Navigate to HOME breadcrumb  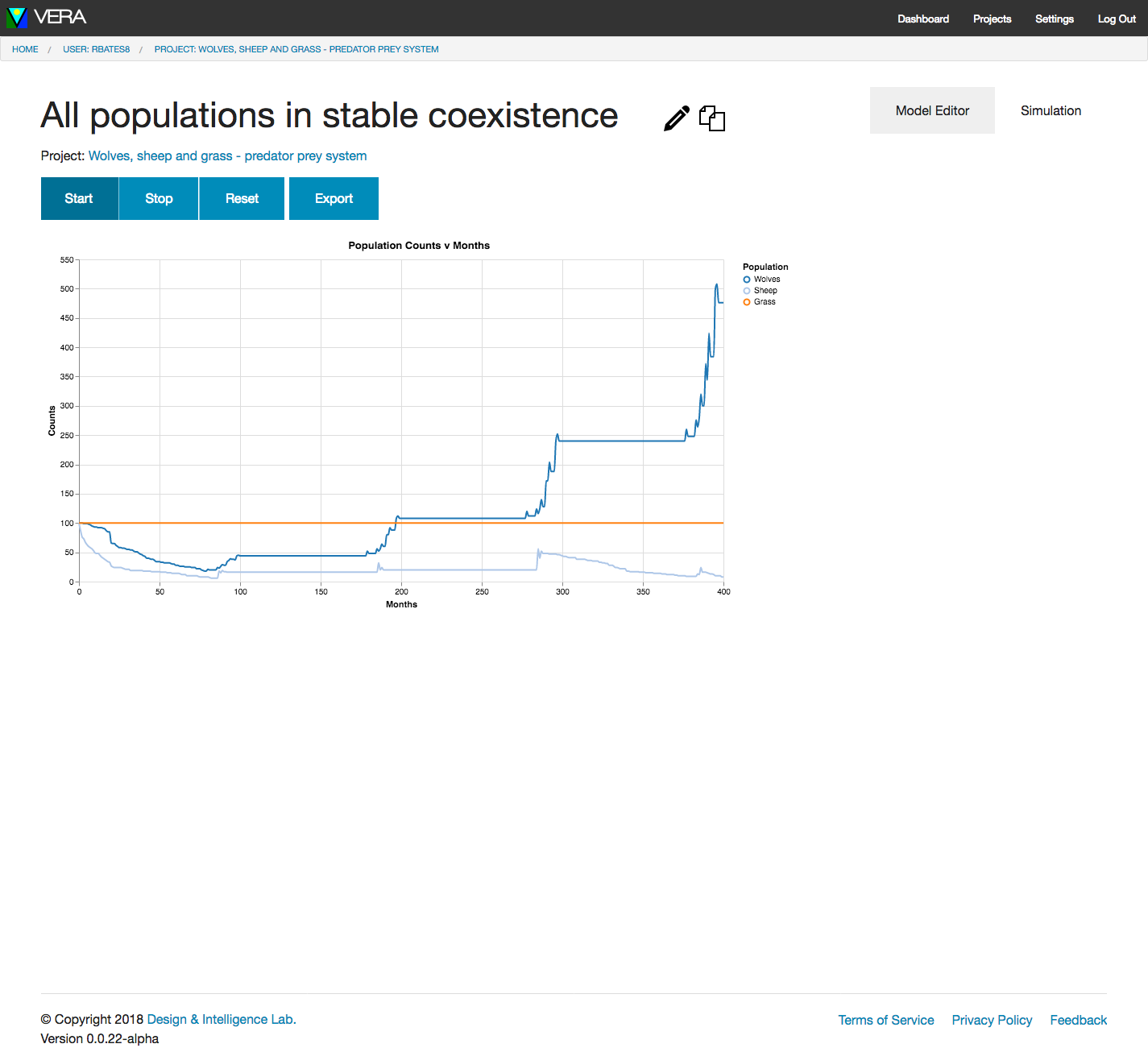25,49
